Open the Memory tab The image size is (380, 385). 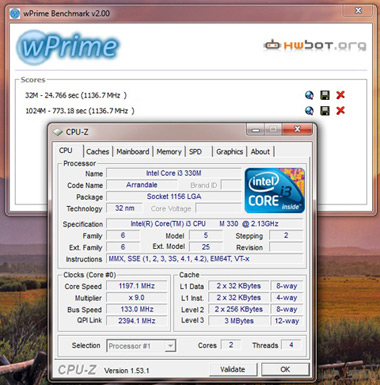pos(169,152)
